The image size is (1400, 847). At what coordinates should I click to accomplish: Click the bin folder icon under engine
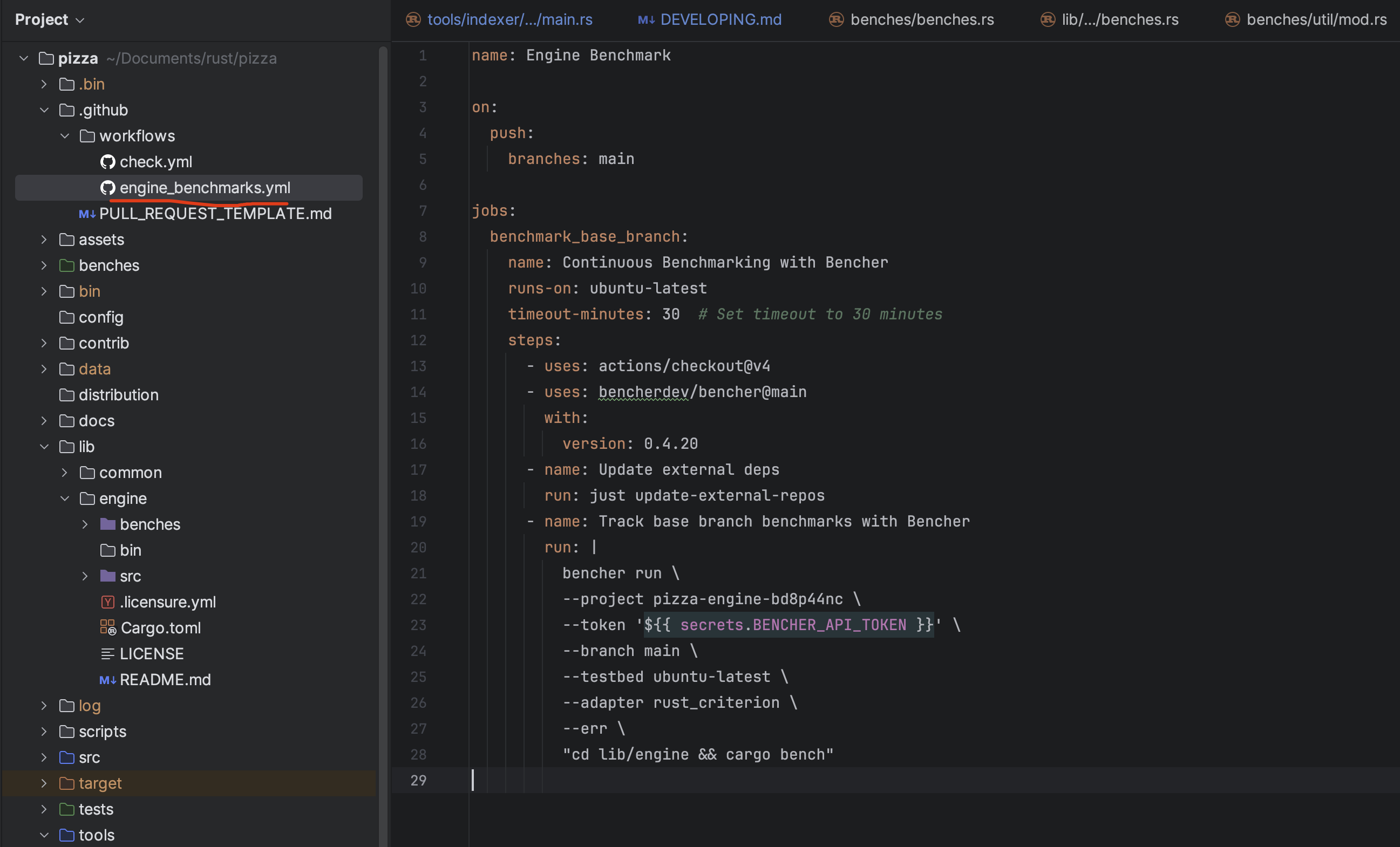coord(107,550)
